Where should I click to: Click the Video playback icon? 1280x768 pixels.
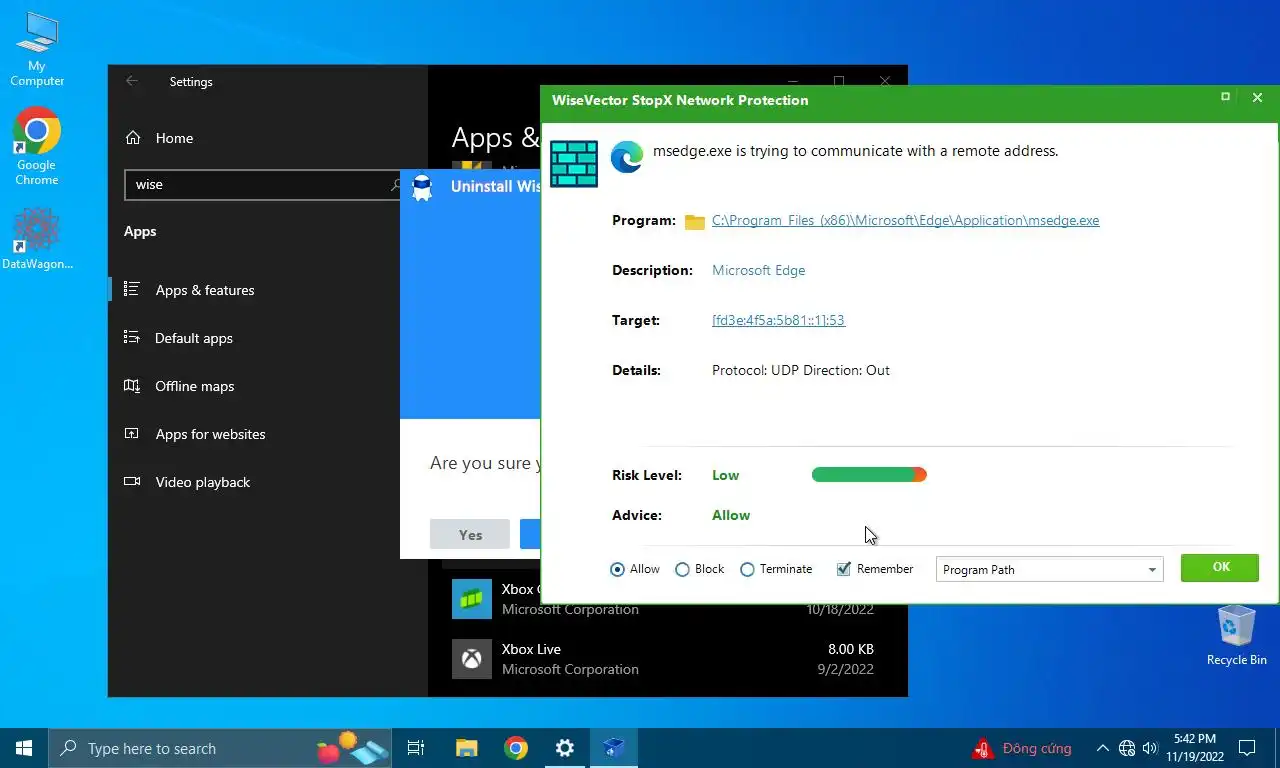[131, 481]
